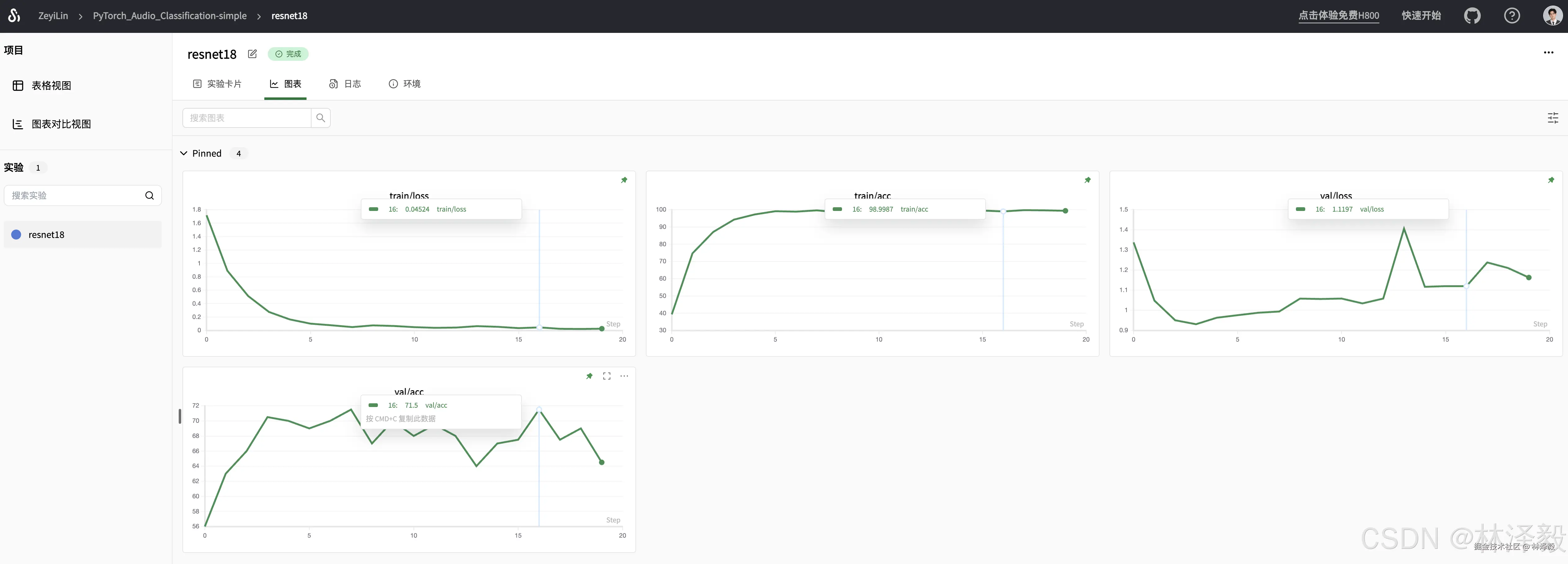Viewport: 1568px width, 564px height.
Task: Switch to the 日志 tab
Action: click(x=345, y=84)
